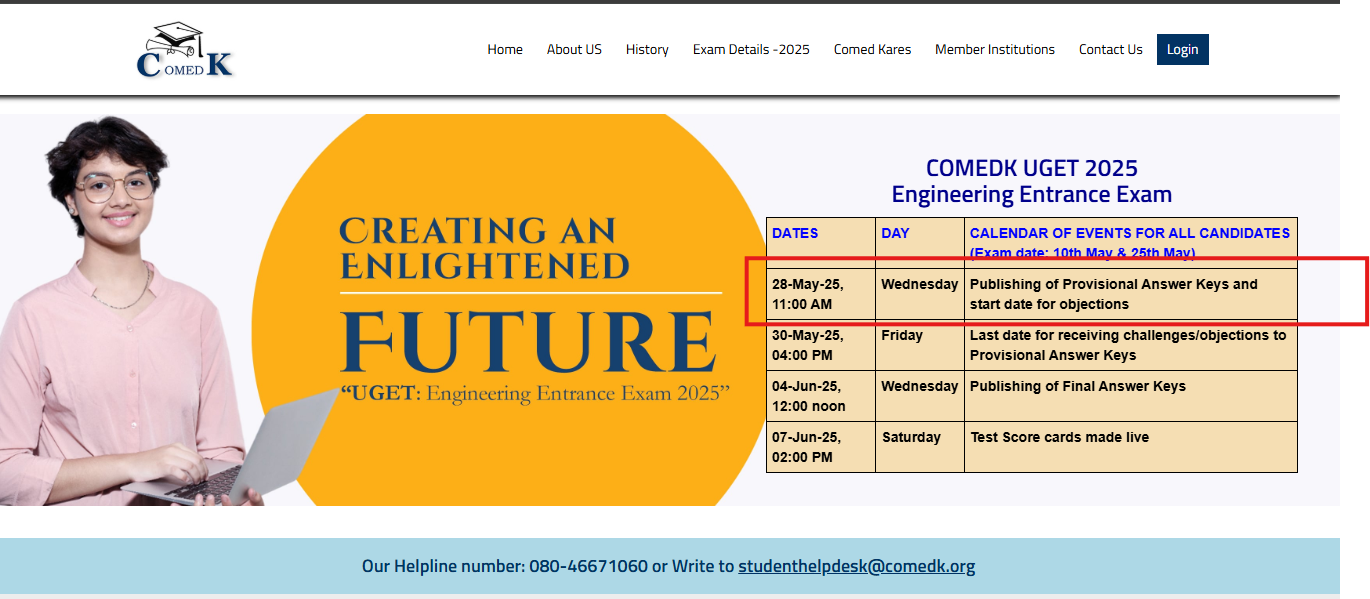The image size is (1370, 599).
Task: Click 'Test Score cards made live' cell
Action: pos(1131,447)
